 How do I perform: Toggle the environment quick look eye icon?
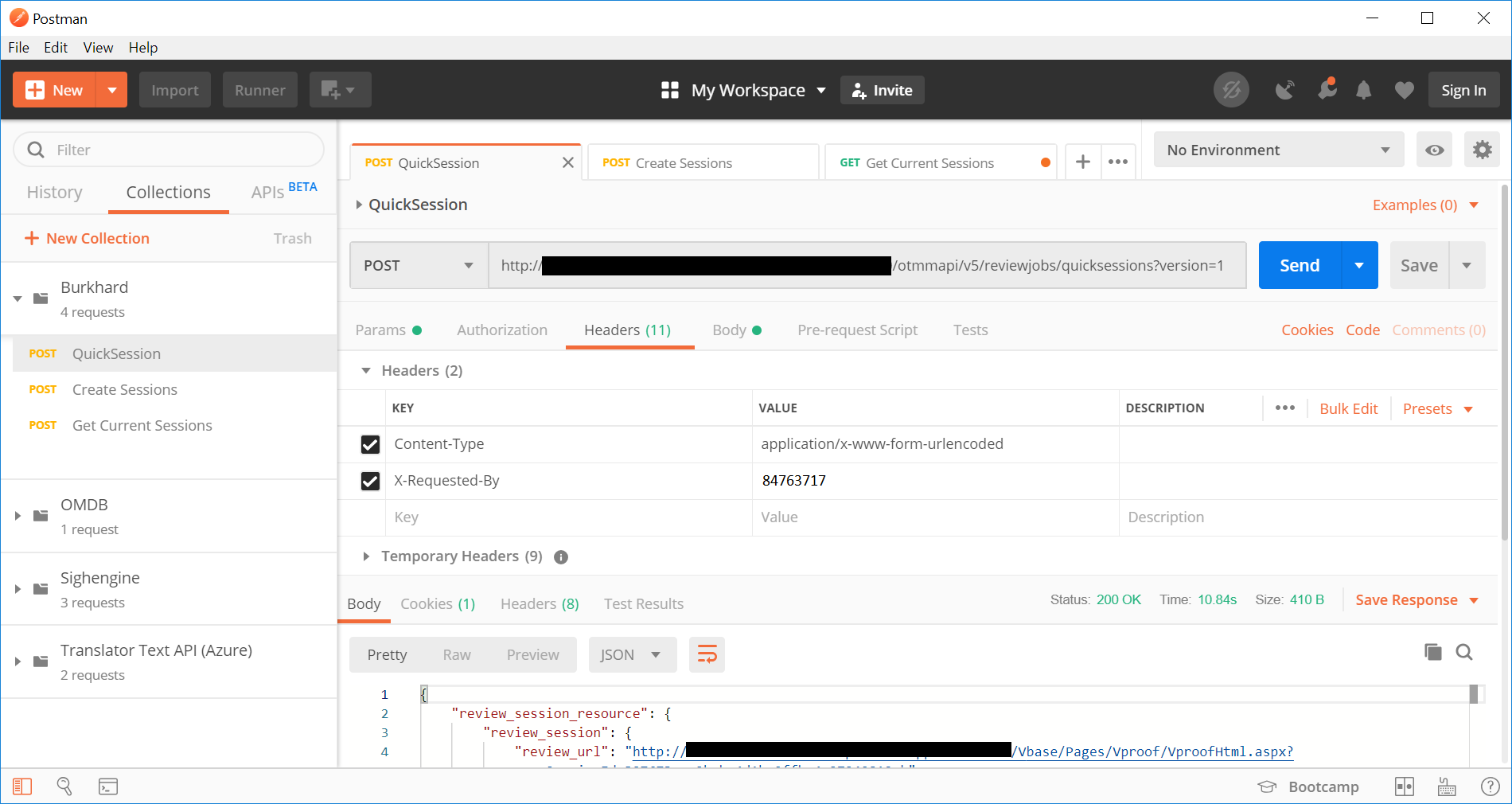tap(1434, 150)
